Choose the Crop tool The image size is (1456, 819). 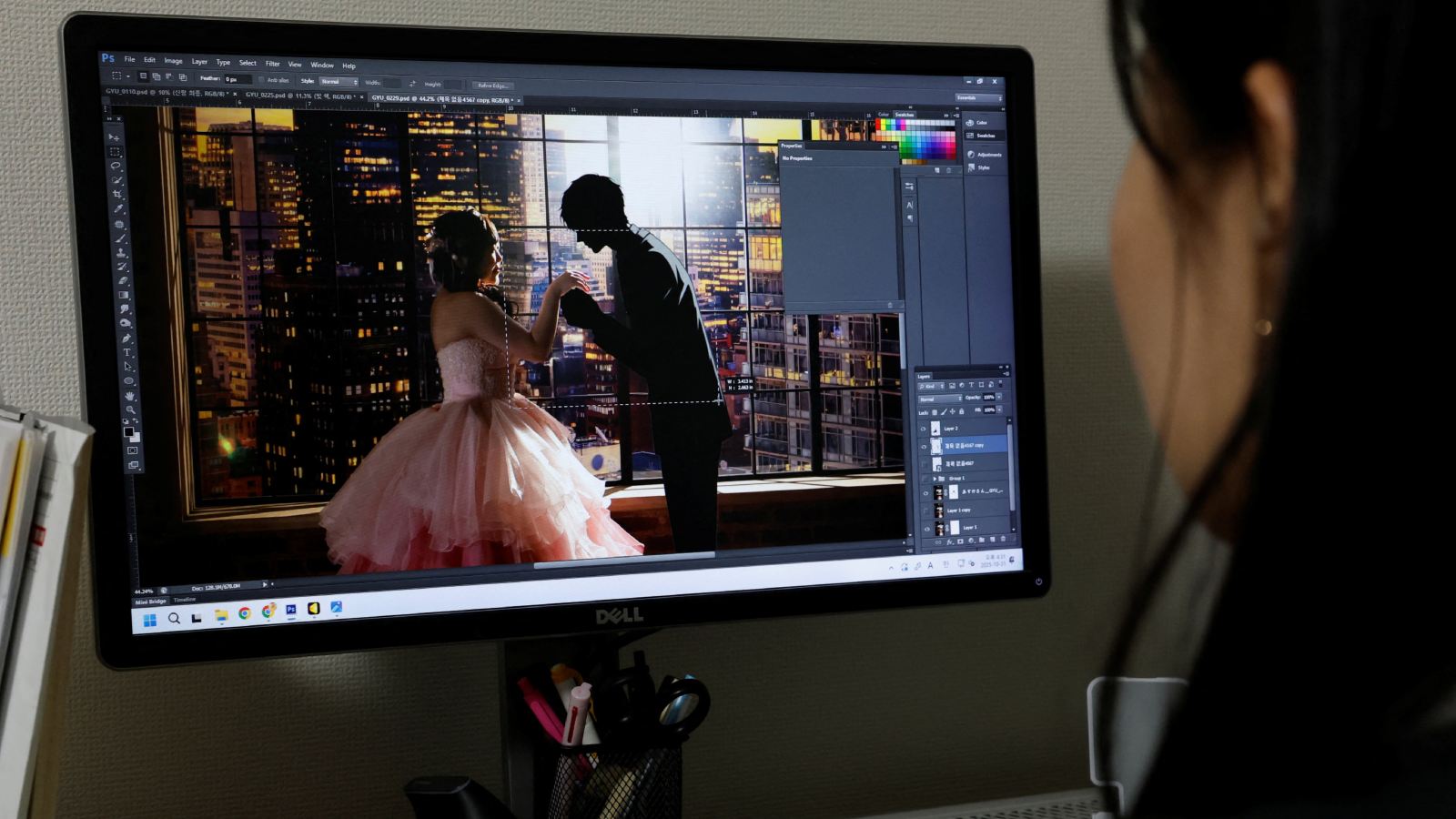point(117,194)
